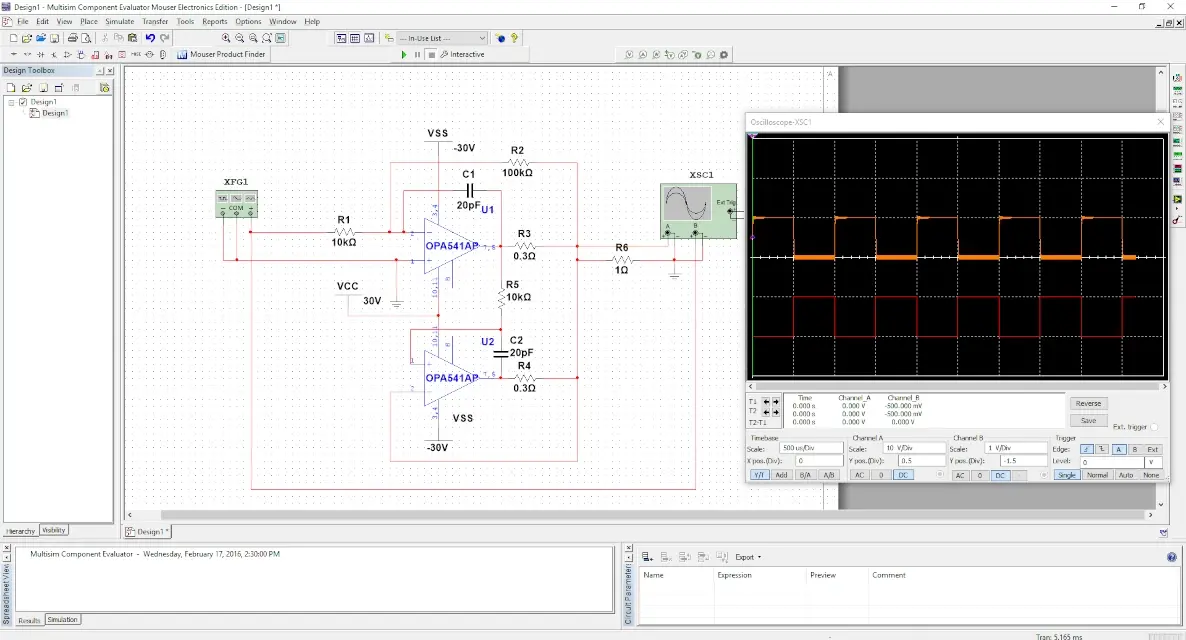Viewport: 1186px width, 640px height.
Task: Click the Save button on the oscilloscope
Action: pyautogui.click(x=1087, y=421)
